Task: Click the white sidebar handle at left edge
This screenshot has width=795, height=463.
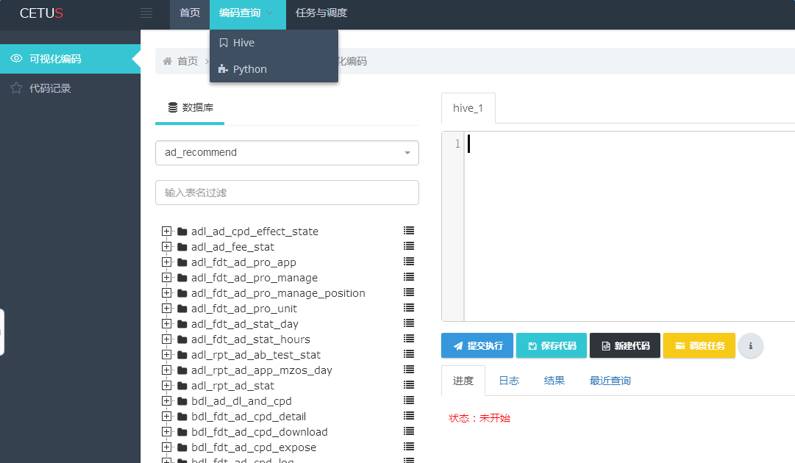Action: (2, 332)
